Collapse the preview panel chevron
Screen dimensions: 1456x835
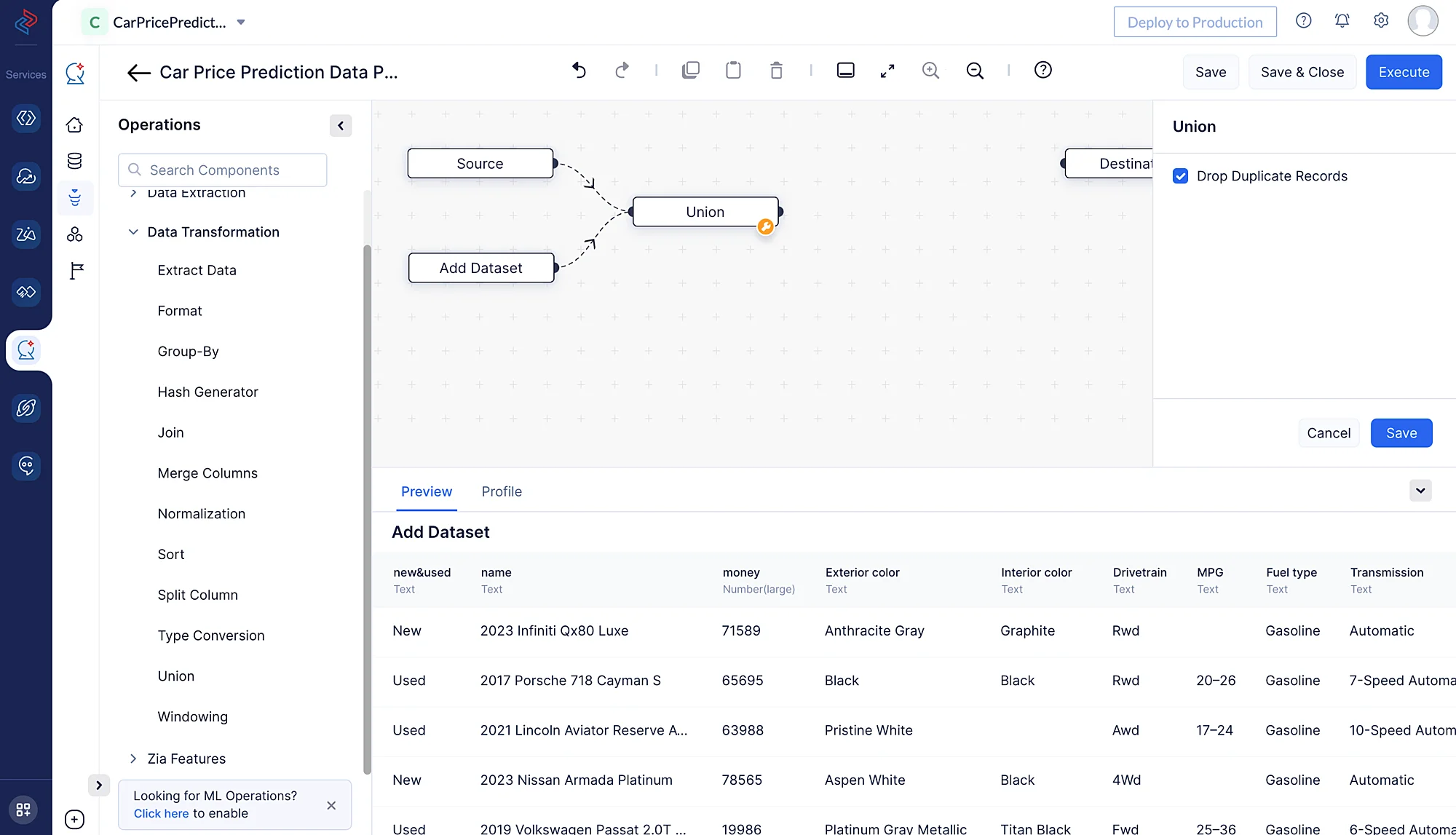(x=1420, y=491)
